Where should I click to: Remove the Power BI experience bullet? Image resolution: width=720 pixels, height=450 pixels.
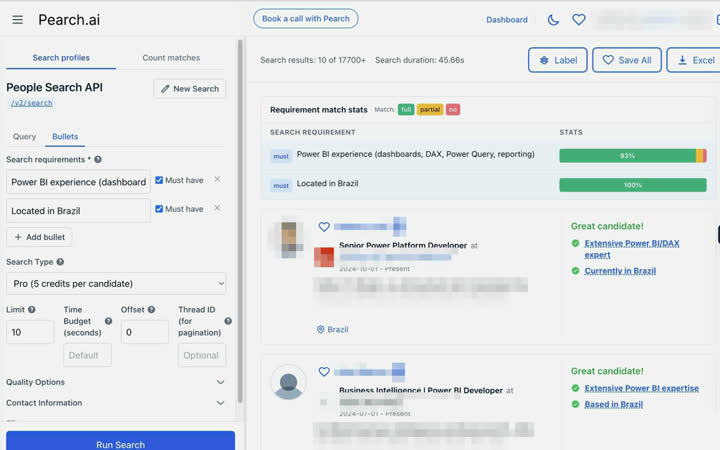pos(217,179)
